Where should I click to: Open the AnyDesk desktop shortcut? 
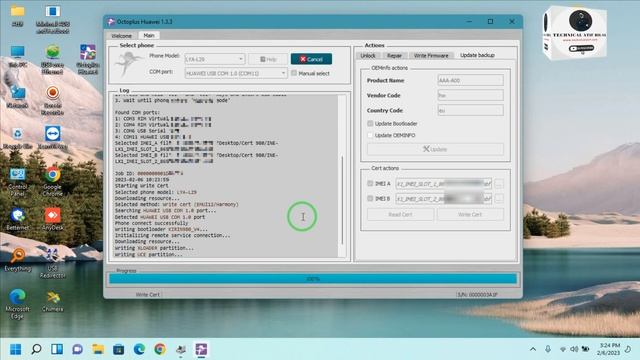(52, 219)
